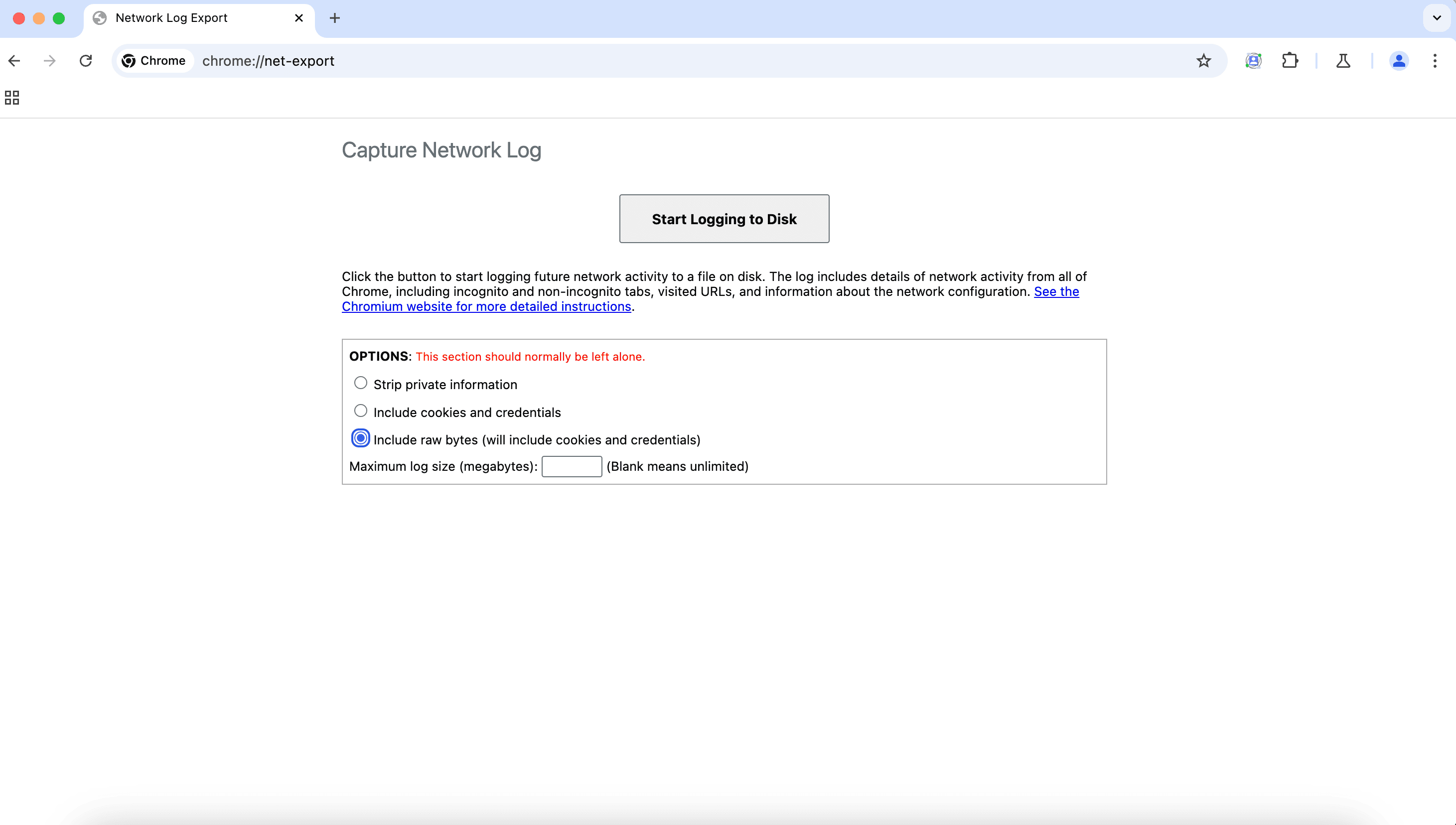The height and width of the screenshot is (825, 1456).
Task: Select Strip private information radio button
Action: [361, 383]
